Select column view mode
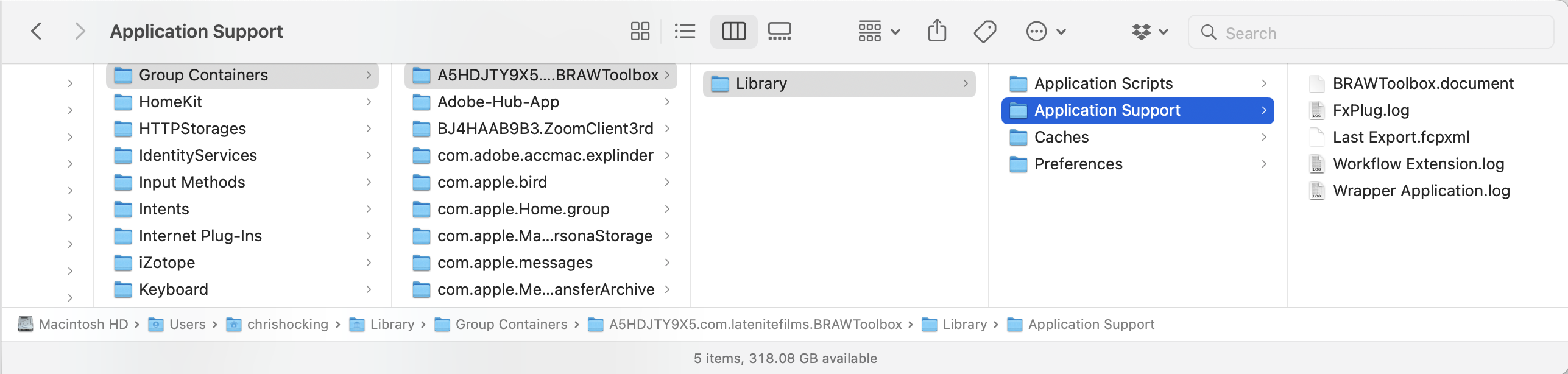Viewport: 1568px width, 374px height. [733, 32]
